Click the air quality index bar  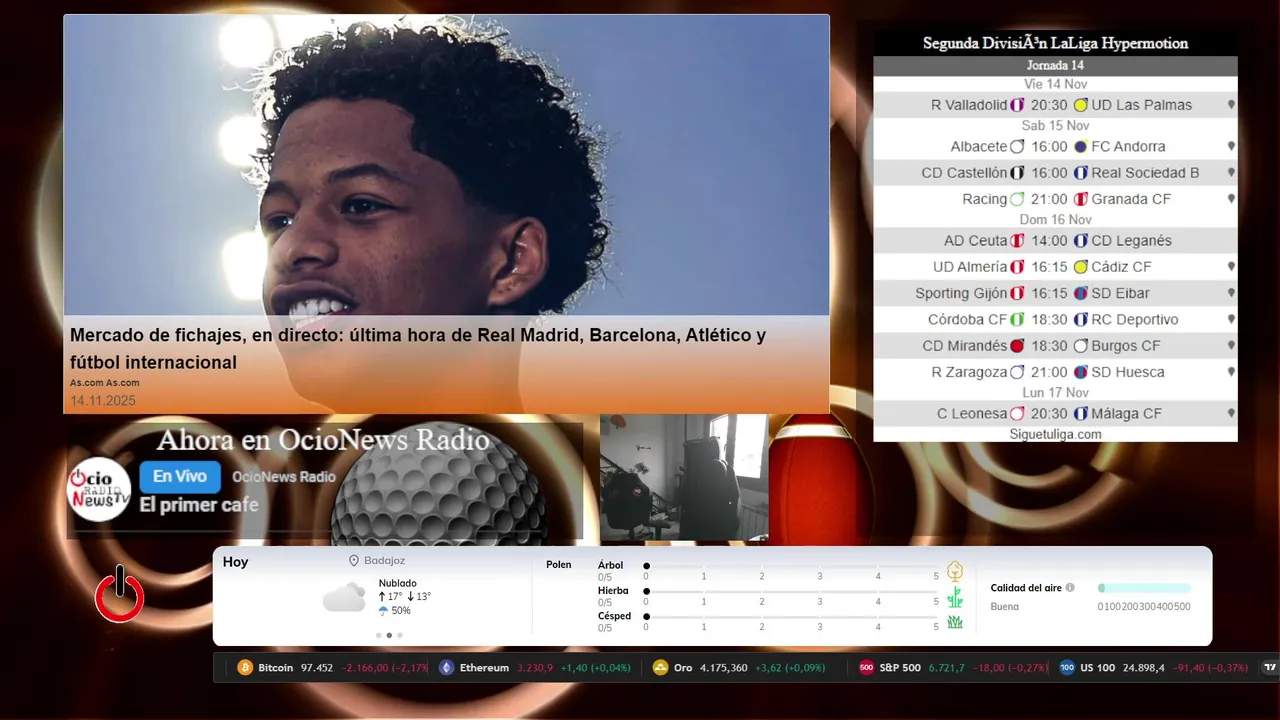[x=1145, y=588]
